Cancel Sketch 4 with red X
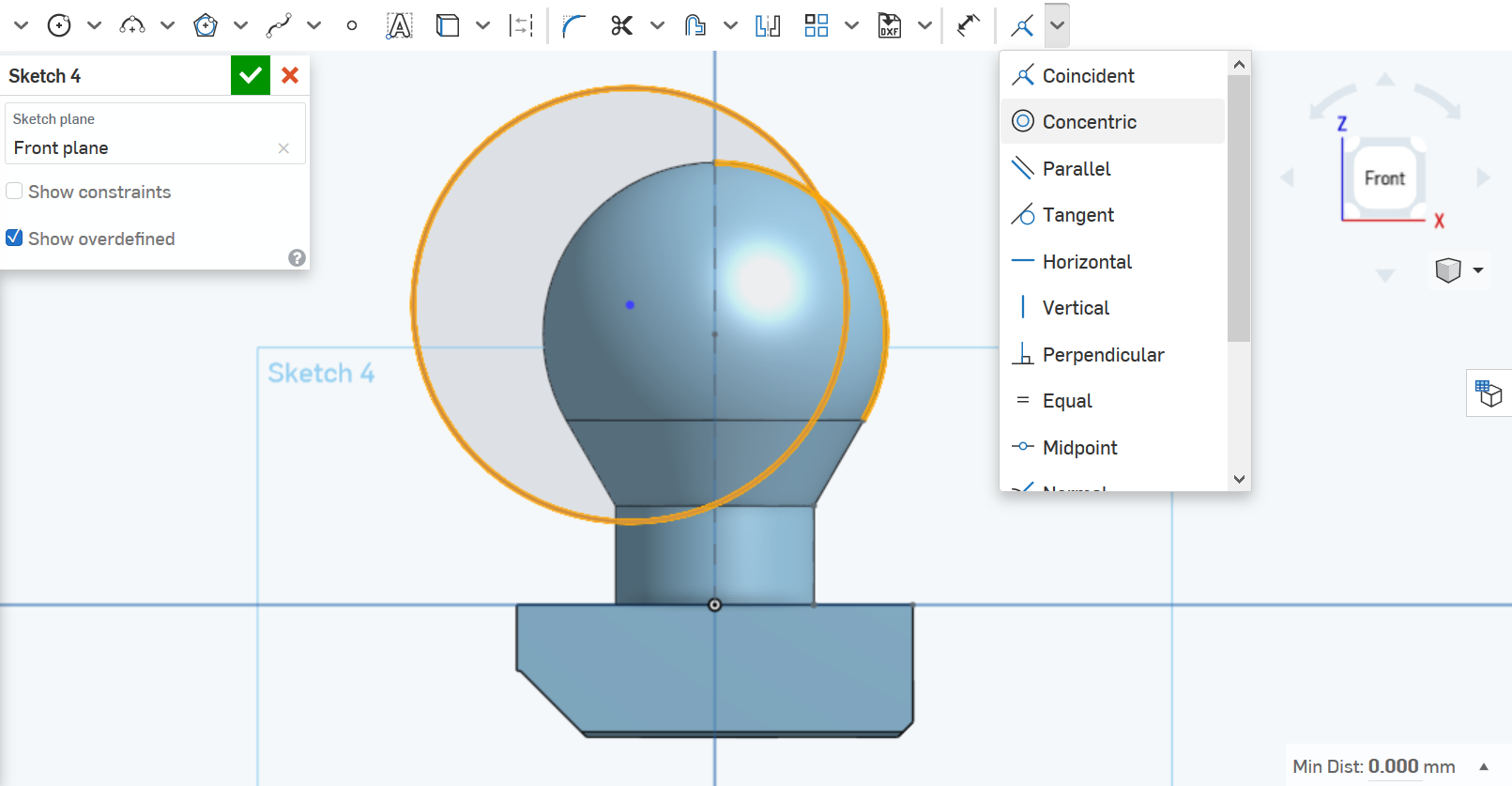This screenshot has height=786, width=1512. tap(290, 75)
